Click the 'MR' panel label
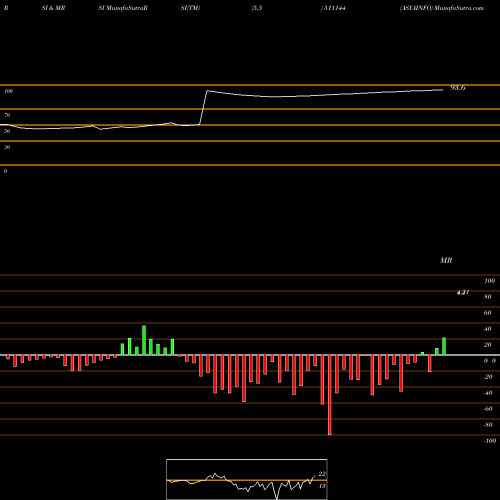This screenshot has width=500, height=500. (x=446, y=260)
